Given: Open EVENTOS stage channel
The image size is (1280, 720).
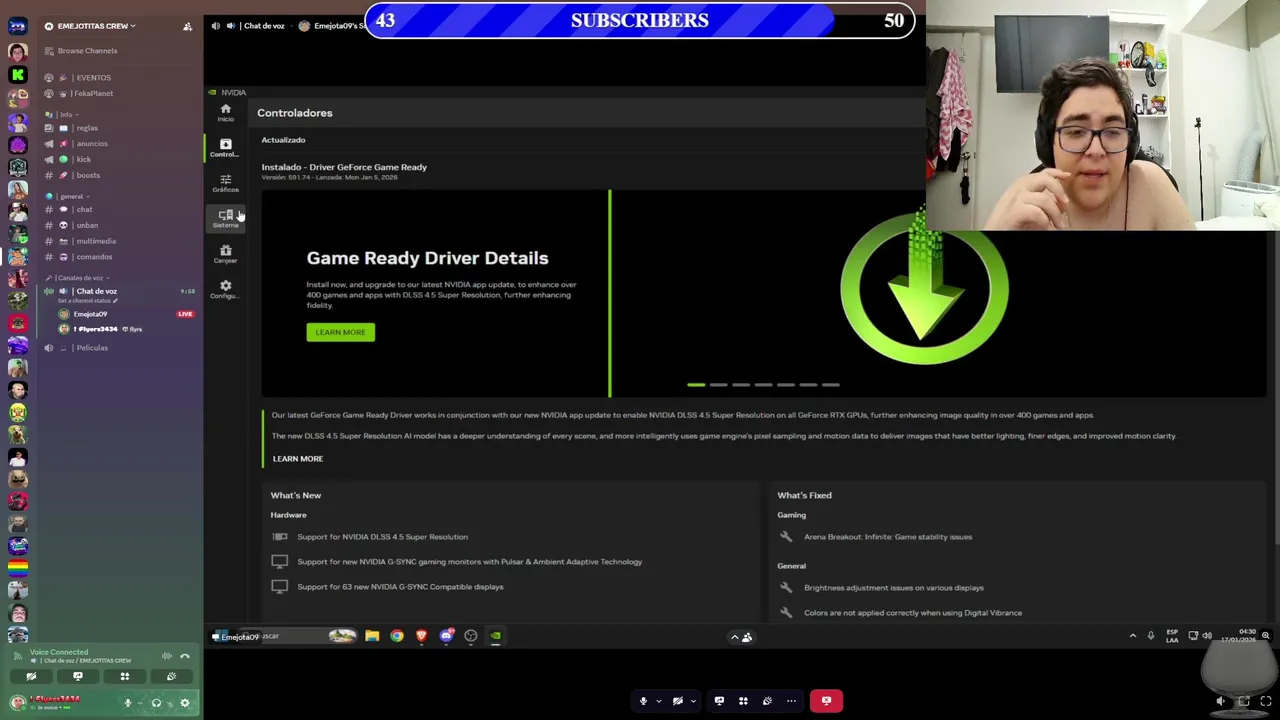Looking at the screenshot, I should click(x=92, y=78).
